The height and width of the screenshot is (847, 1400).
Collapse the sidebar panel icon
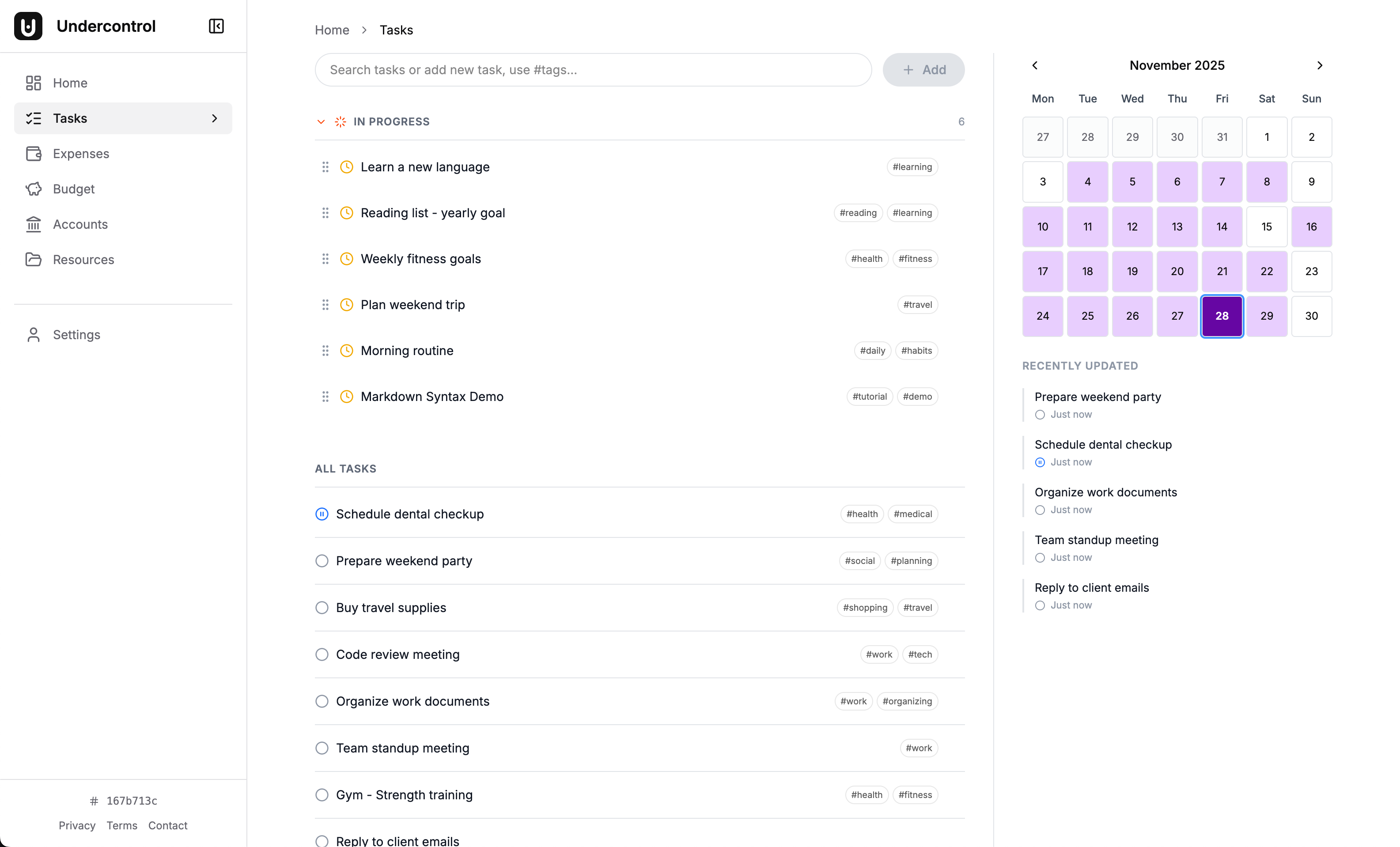pyautogui.click(x=216, y=26)
